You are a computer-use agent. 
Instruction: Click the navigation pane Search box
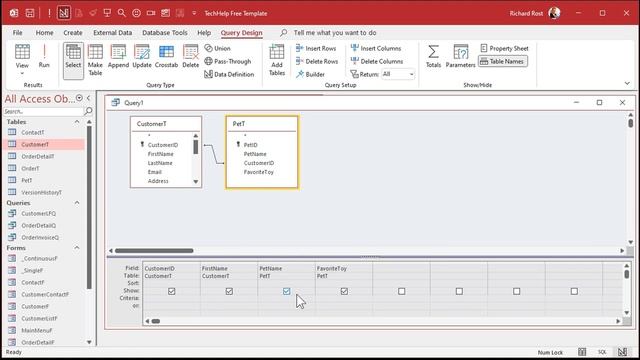(x=43, y=111)
